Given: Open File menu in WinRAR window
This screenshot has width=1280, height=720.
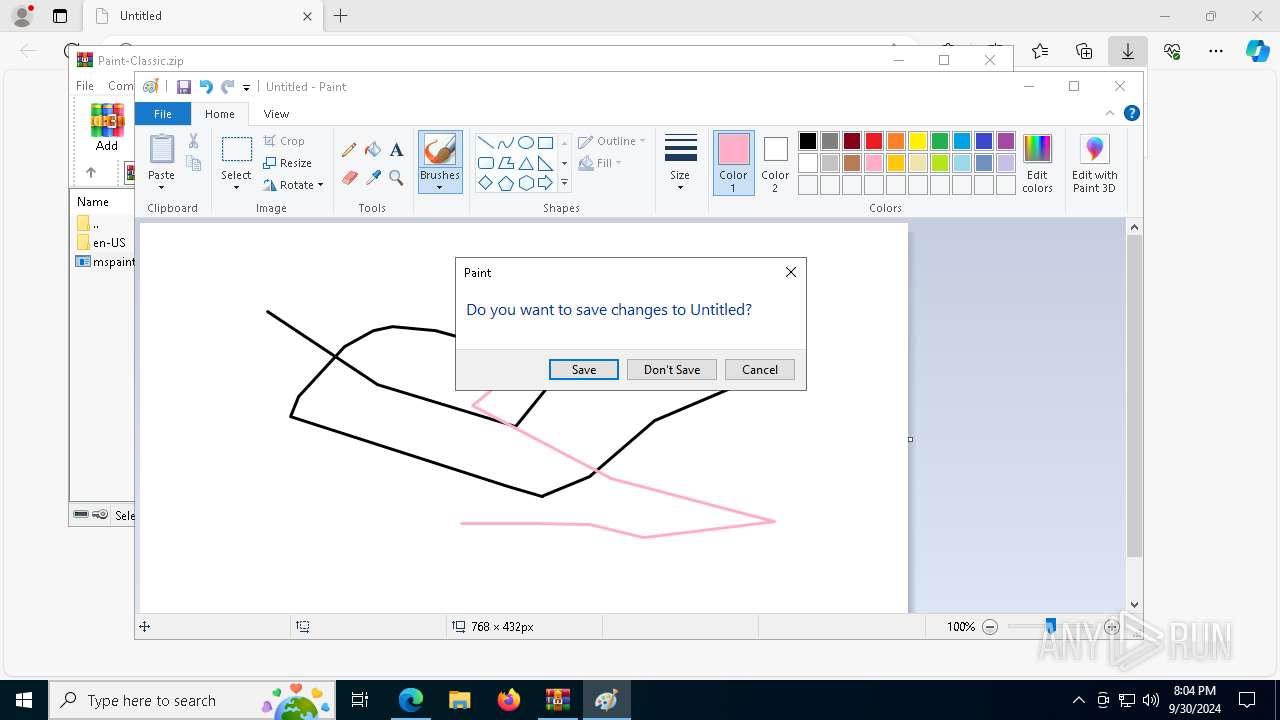Looking at the screenshot, I should [85, 86].
